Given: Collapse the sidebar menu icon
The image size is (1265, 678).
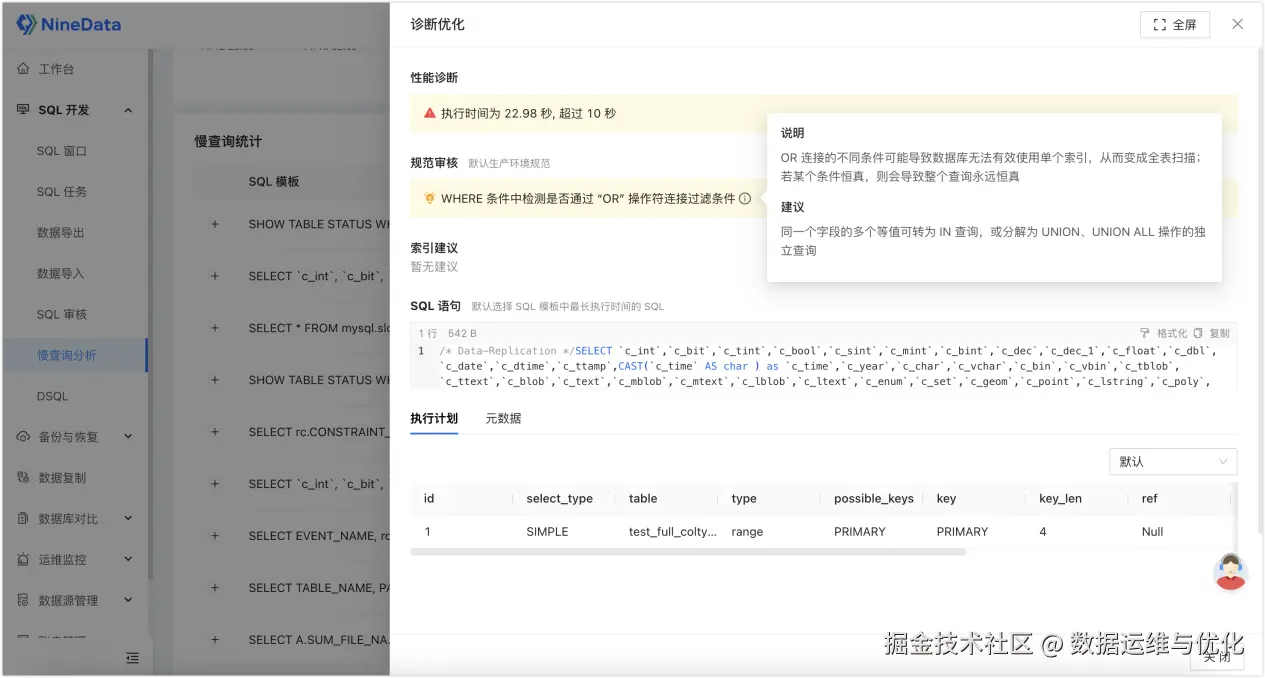Looking at the screenshot, I should point(132,658).
